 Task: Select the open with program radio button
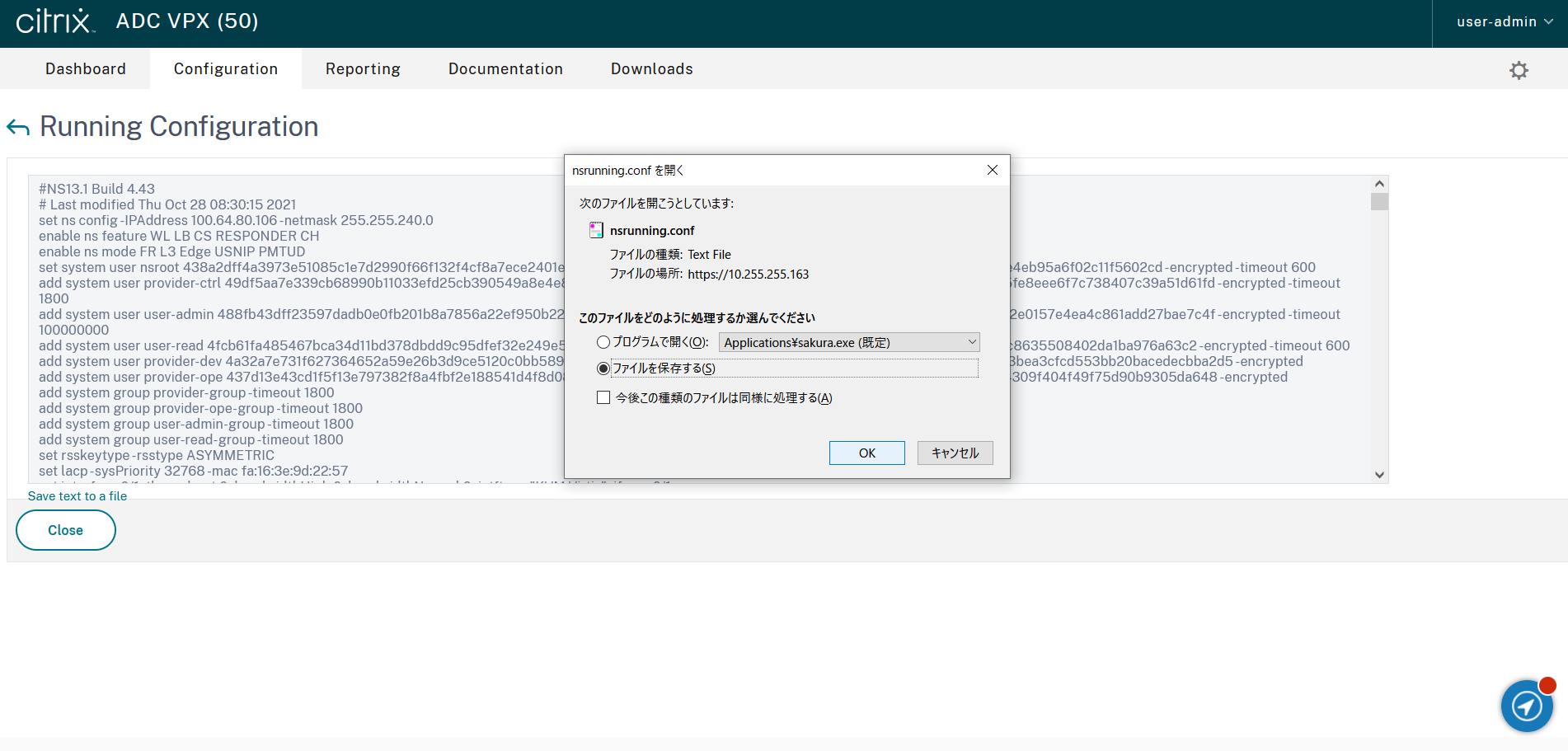coord(603,342)
